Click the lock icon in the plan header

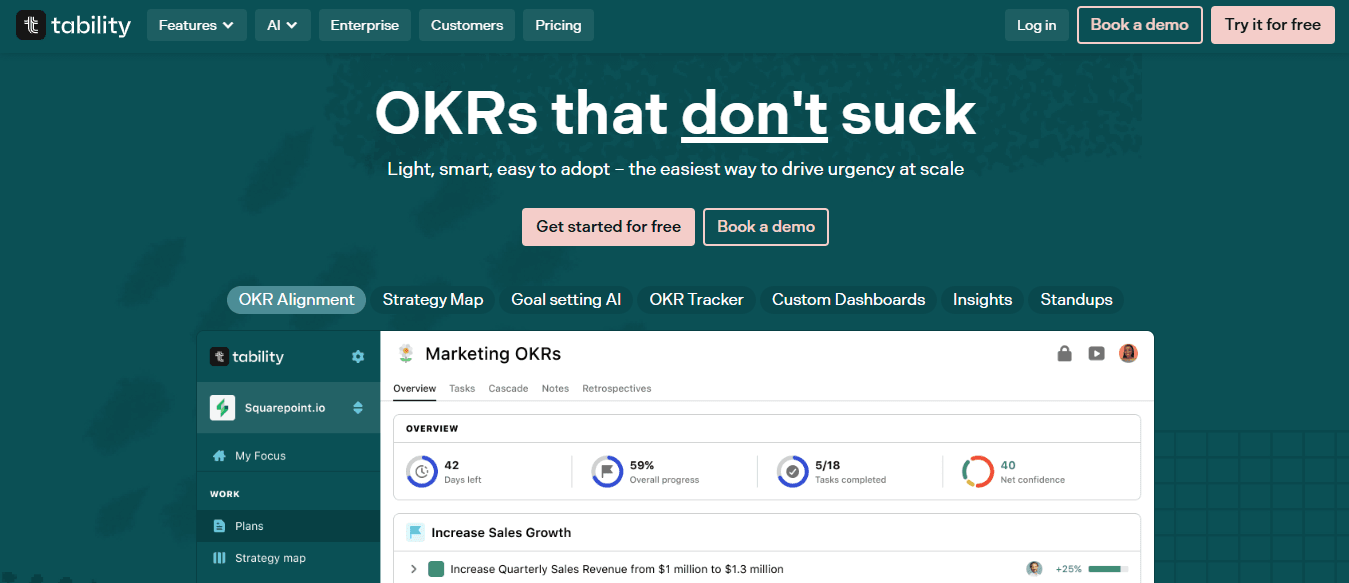[x=1065, y=353]
